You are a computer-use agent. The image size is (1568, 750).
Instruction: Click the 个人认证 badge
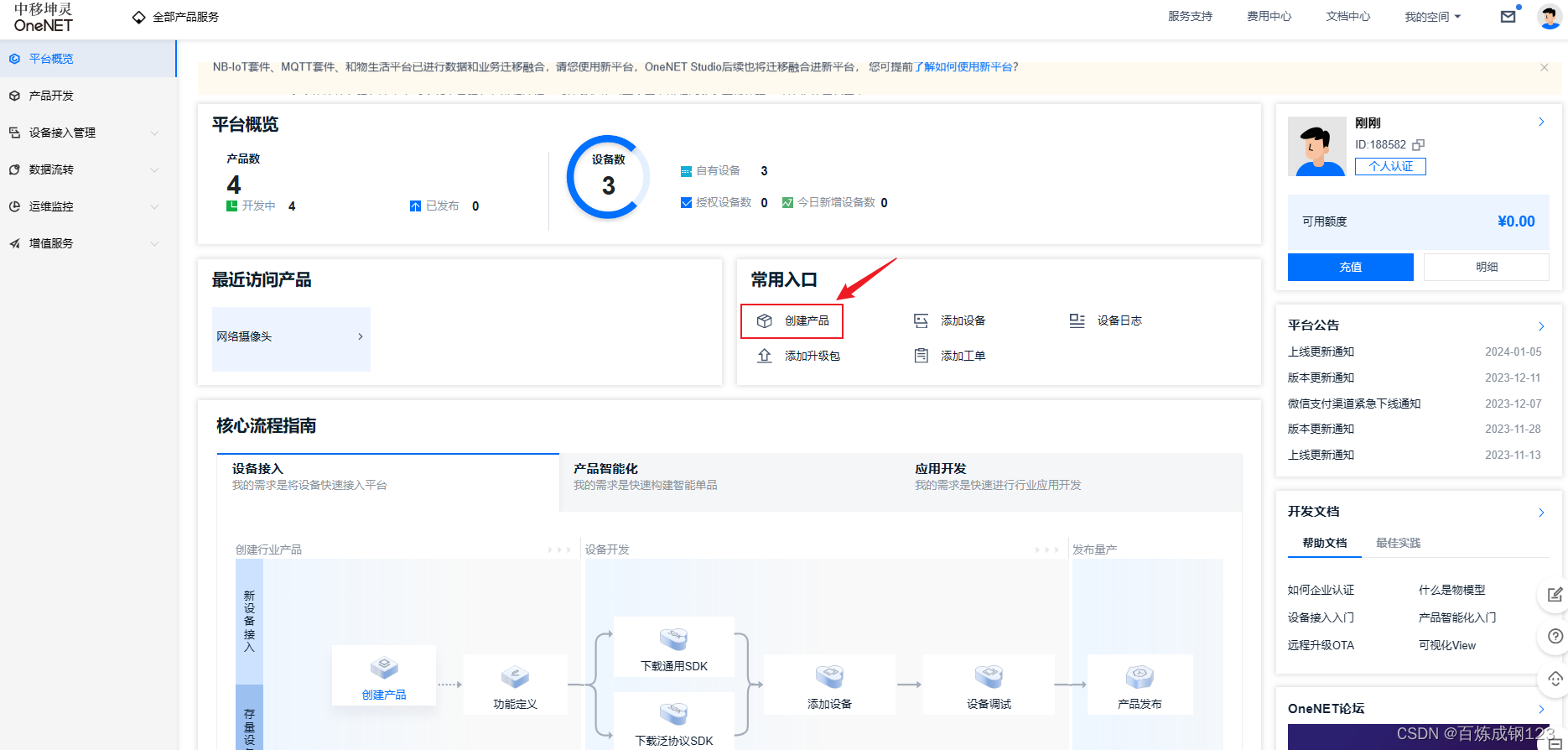pyautogui.click(x=1390, y=166)
